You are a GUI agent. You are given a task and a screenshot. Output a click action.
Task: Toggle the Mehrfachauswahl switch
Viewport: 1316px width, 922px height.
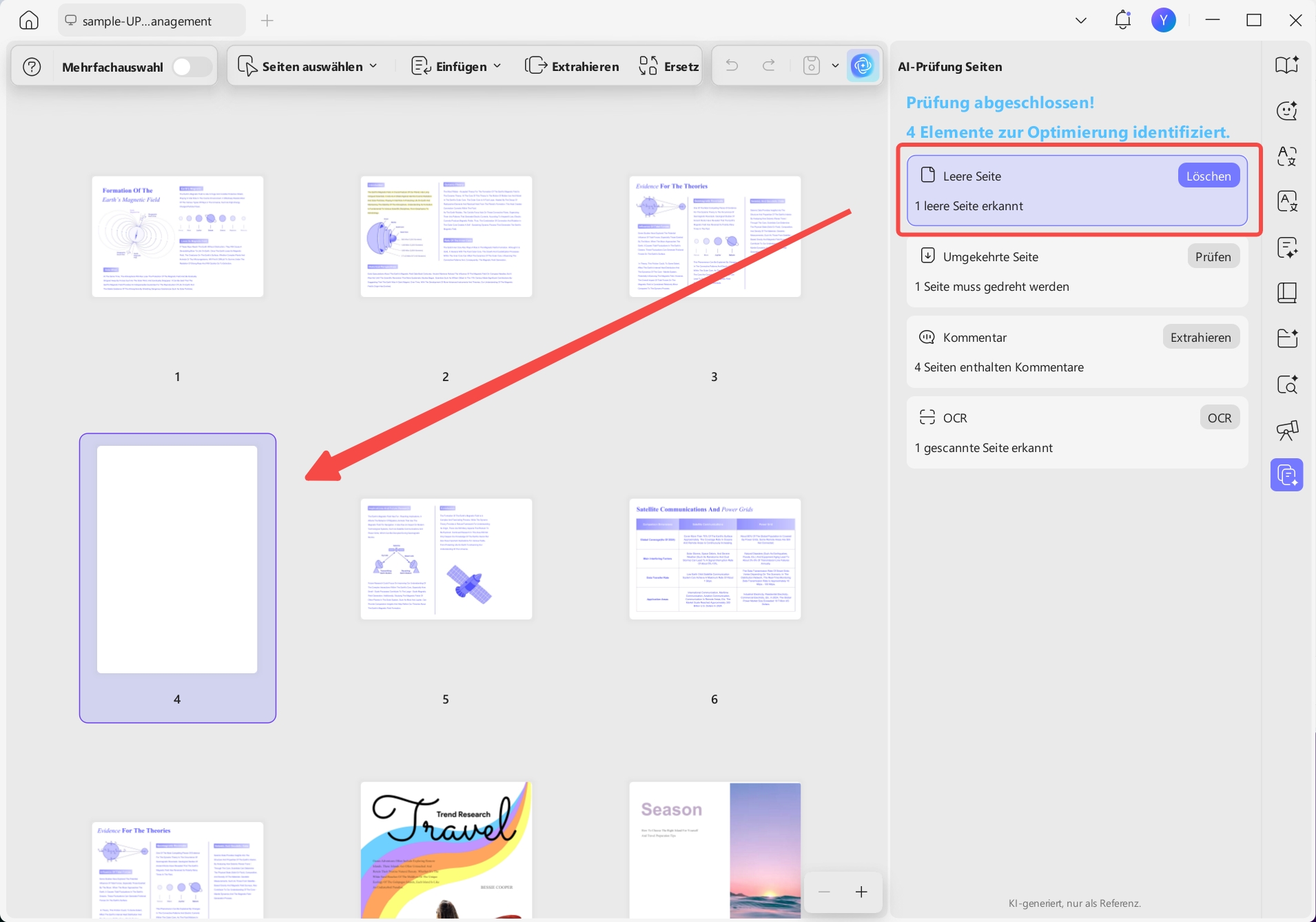tap(191, 67)
